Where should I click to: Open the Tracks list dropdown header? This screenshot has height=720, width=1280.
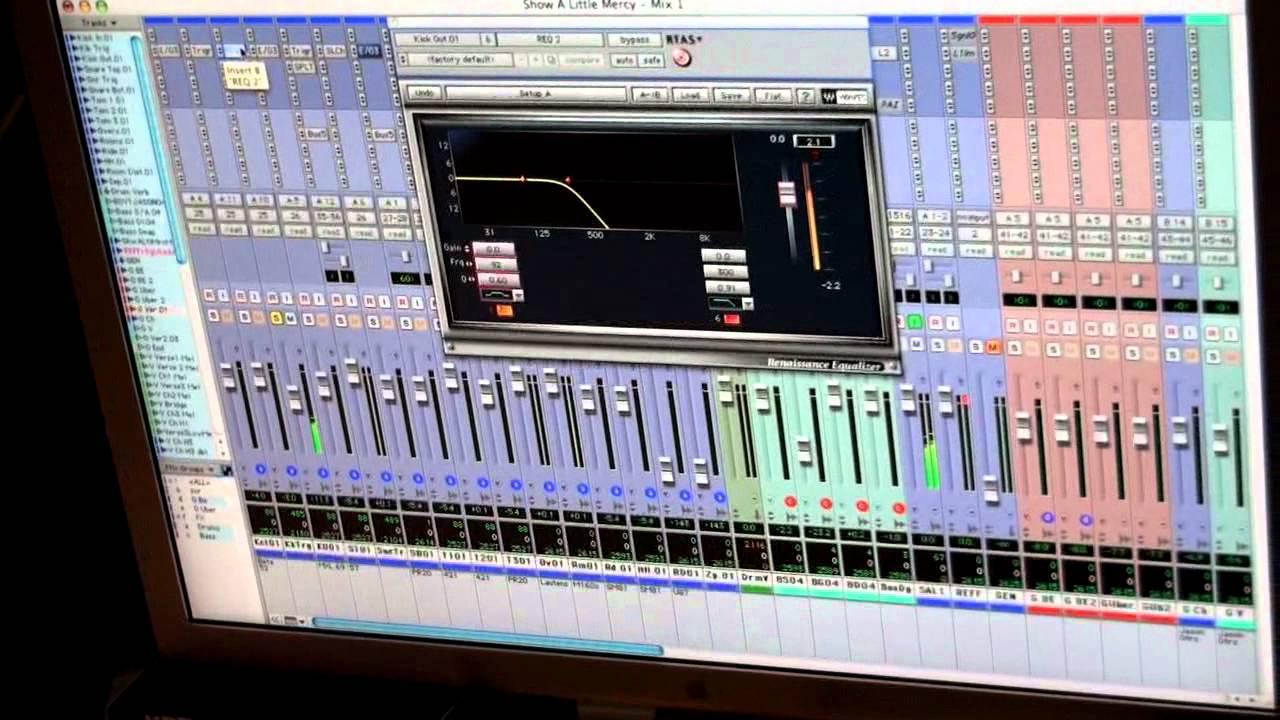click(98, 22)
